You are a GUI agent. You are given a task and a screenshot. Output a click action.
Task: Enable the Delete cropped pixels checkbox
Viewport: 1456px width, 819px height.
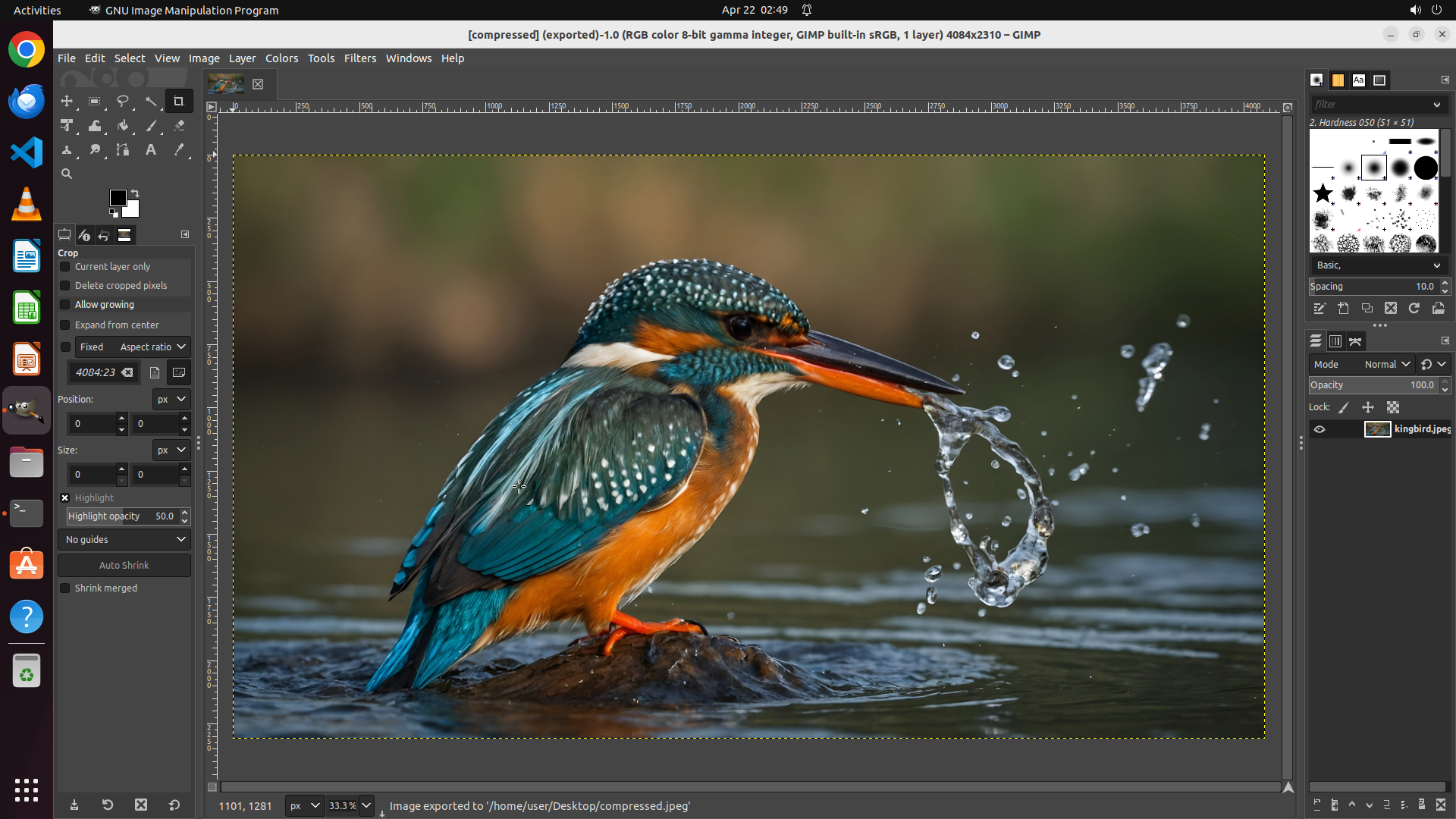point(65,286)
